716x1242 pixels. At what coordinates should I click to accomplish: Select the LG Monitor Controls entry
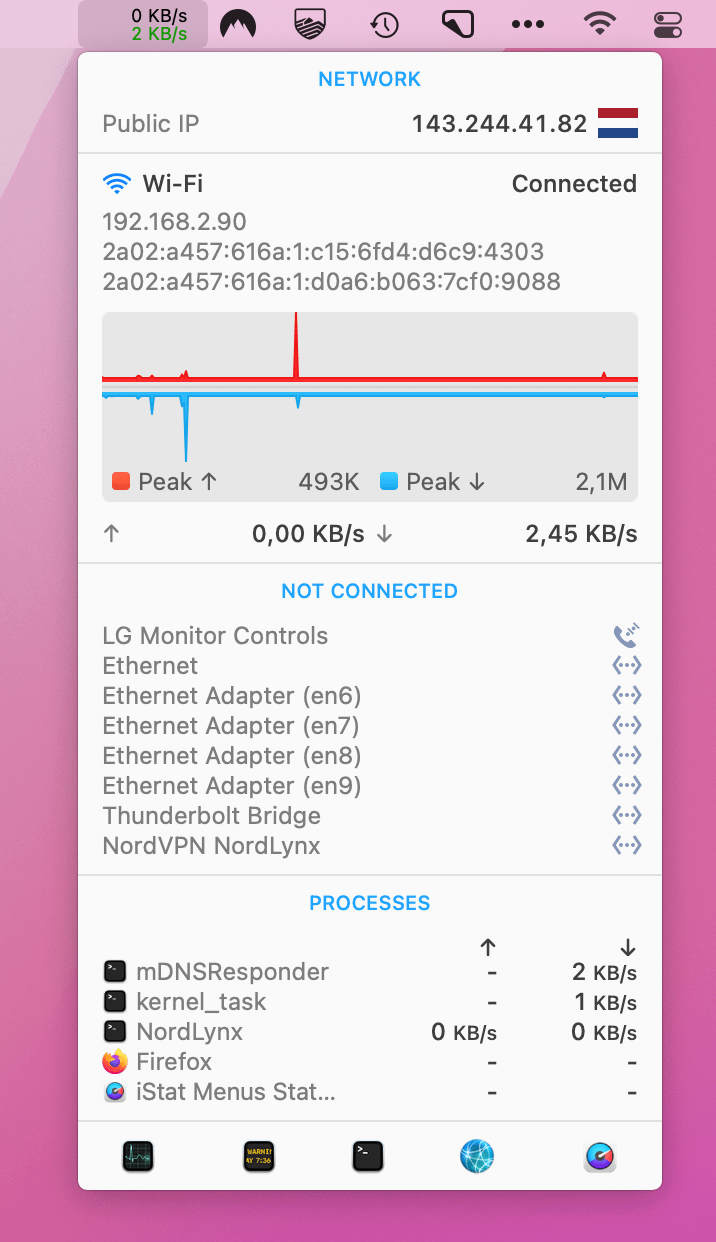coord(215,636)
